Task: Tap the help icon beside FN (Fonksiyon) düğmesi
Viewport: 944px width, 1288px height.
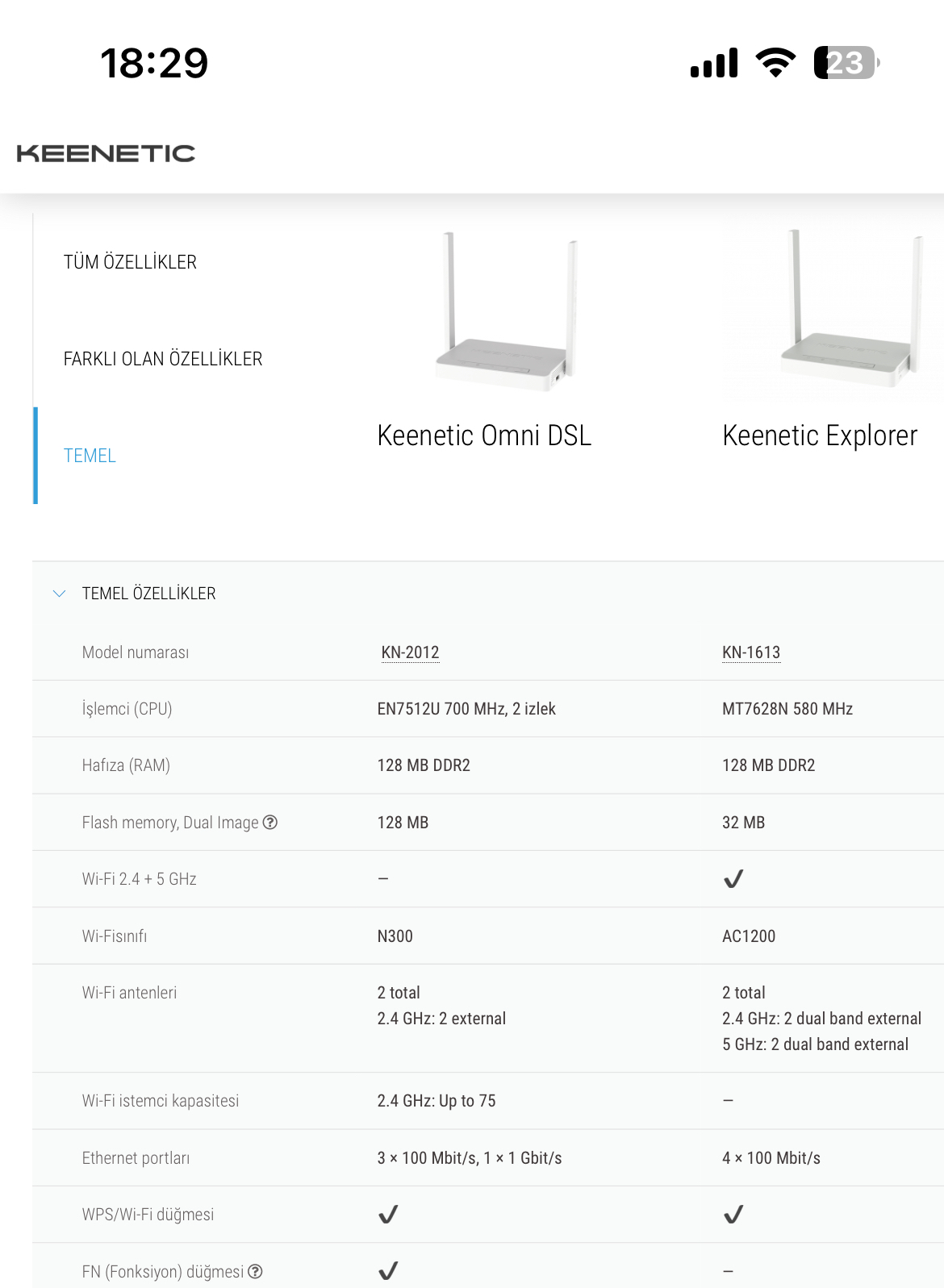Action: (255, 1271)
